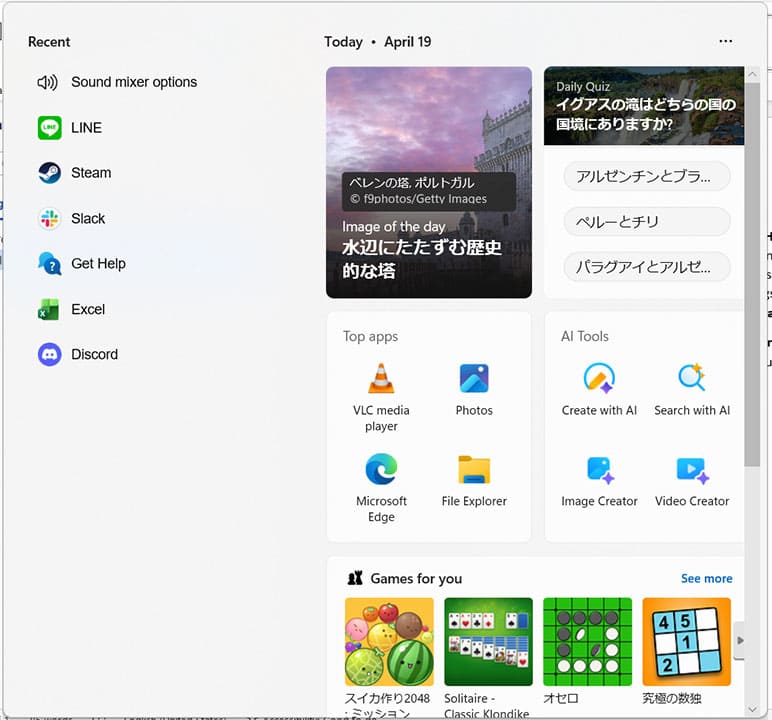This screenshot has width=772, height=720.
Task: Launch LINE from its green icon
Action: 50,128
